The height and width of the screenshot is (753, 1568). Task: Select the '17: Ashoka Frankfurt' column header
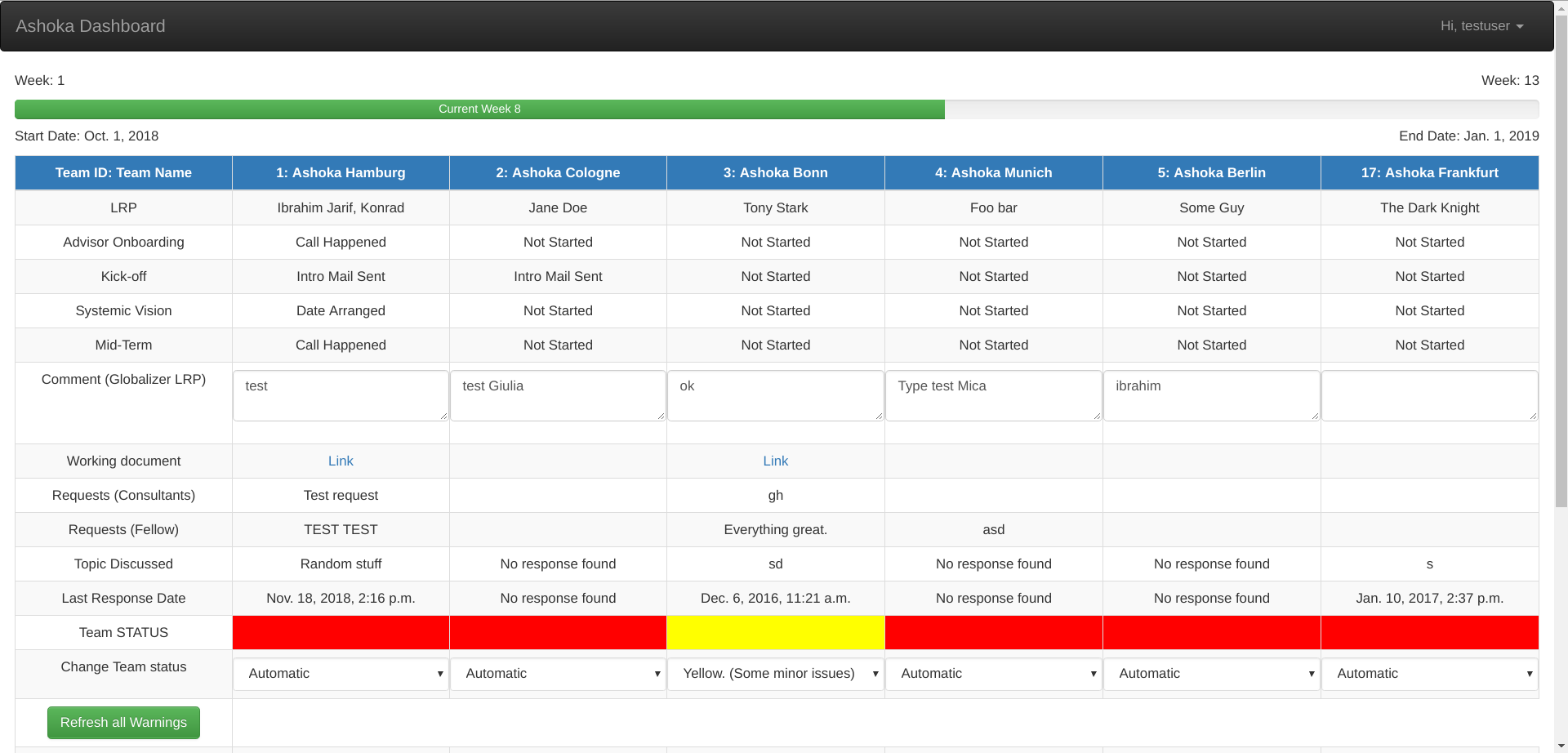[1429, 172]
